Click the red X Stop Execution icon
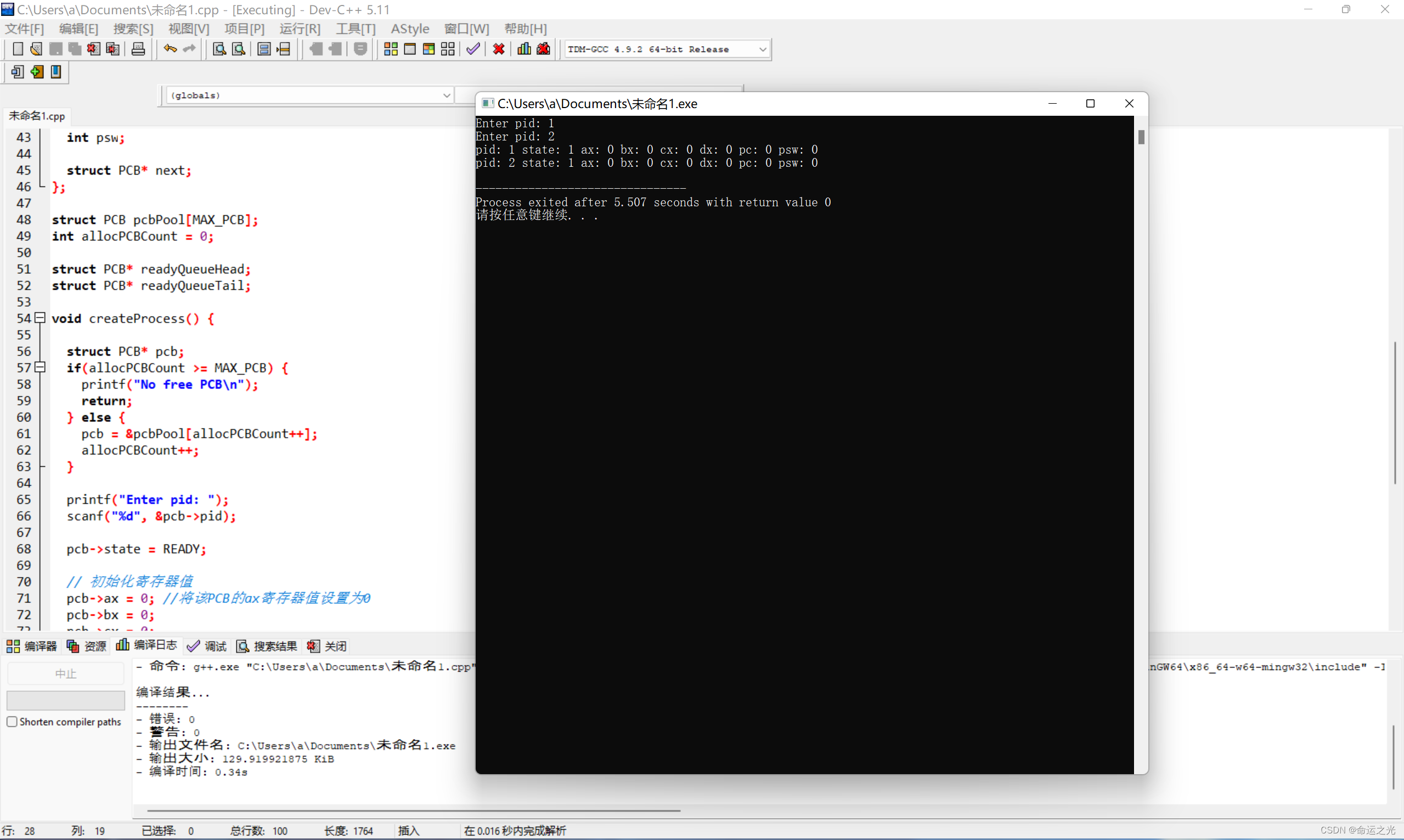 (x=499, y=49)
